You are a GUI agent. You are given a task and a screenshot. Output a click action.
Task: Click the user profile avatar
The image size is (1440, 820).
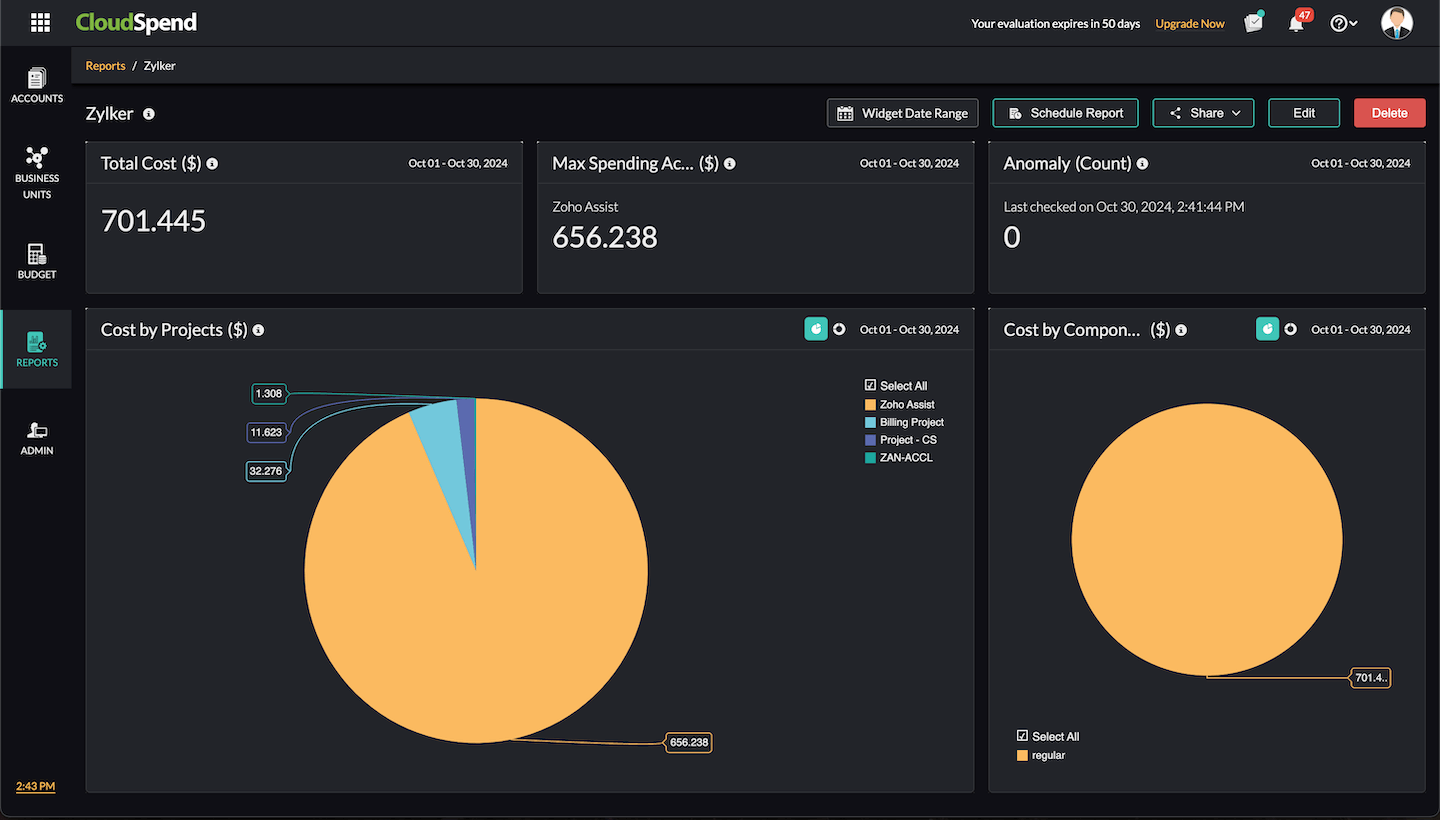[x=1396, y=23]
